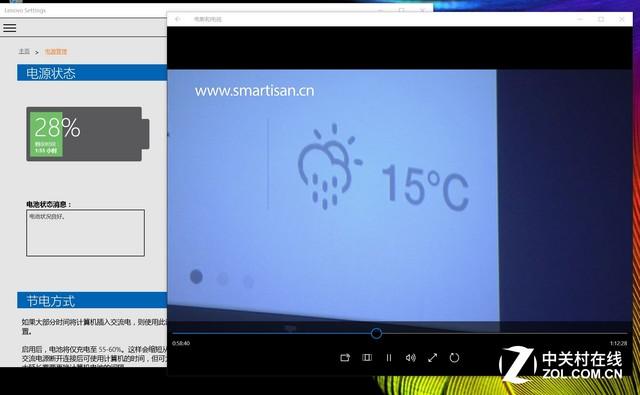Image resolution: width=640 pixels, height=395 pixels.
Task: Click inside the battery status message box
Action: pos(85,233)
